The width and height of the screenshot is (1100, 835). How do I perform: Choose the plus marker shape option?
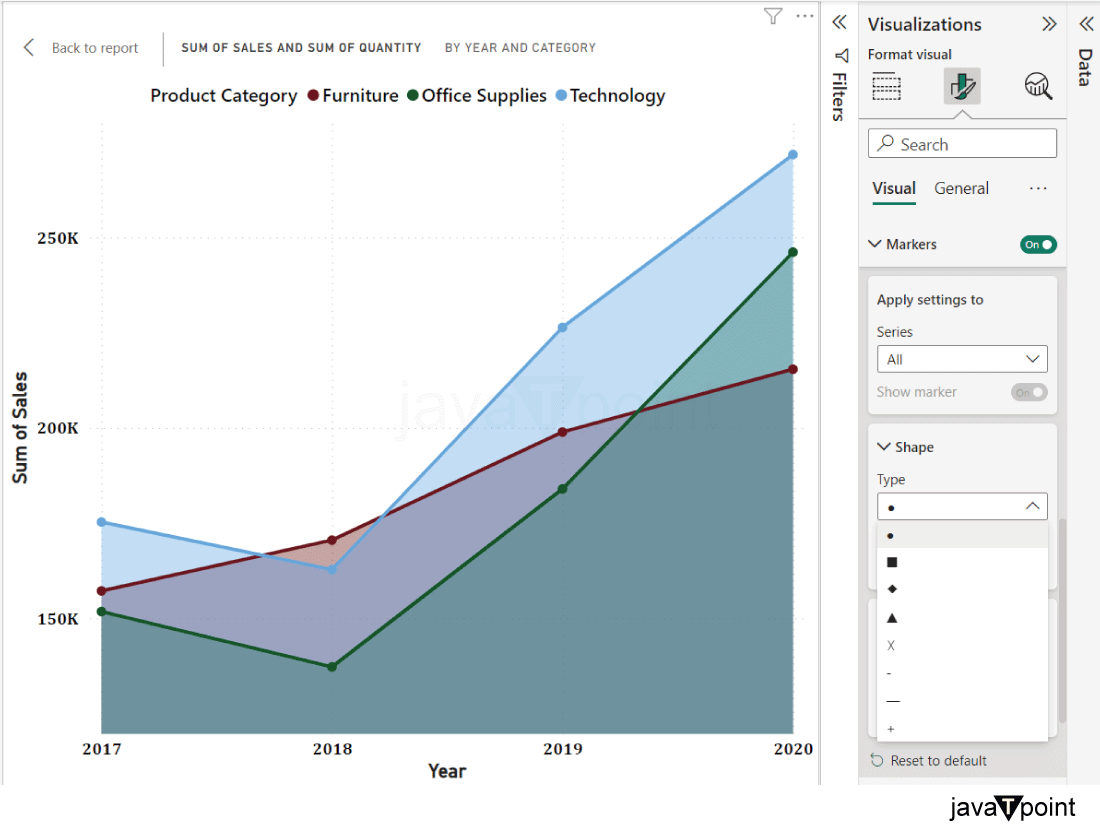click(962, 729)
